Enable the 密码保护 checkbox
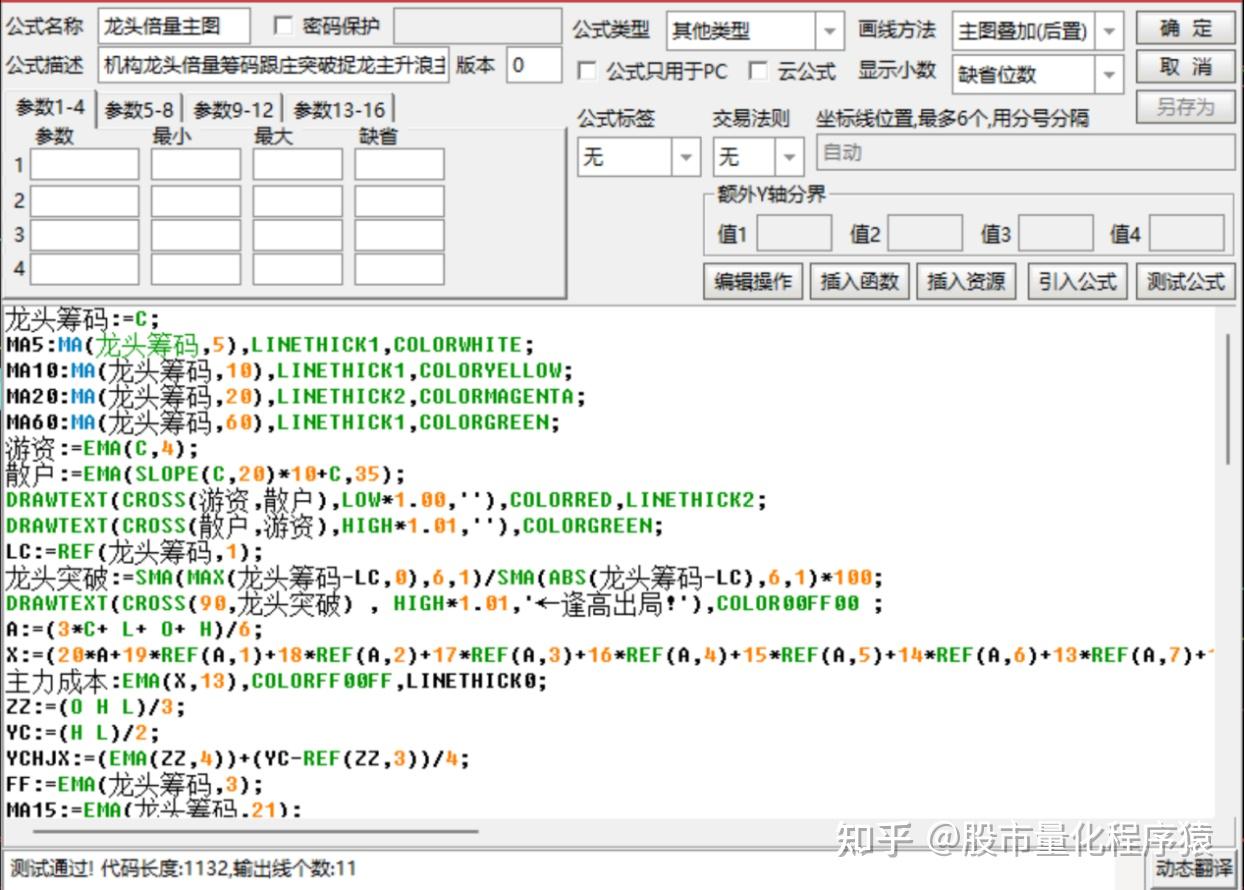This screenshot has width=1245, height=890. (x=285, y=27)
